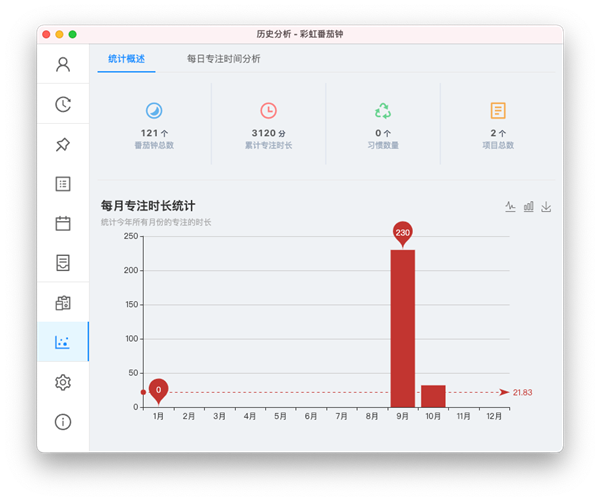The height and width of the screenshot is (501, 600).
Task: Open the user profile sidebar icon
Action: pyautogui.click(x=63, y=64)
